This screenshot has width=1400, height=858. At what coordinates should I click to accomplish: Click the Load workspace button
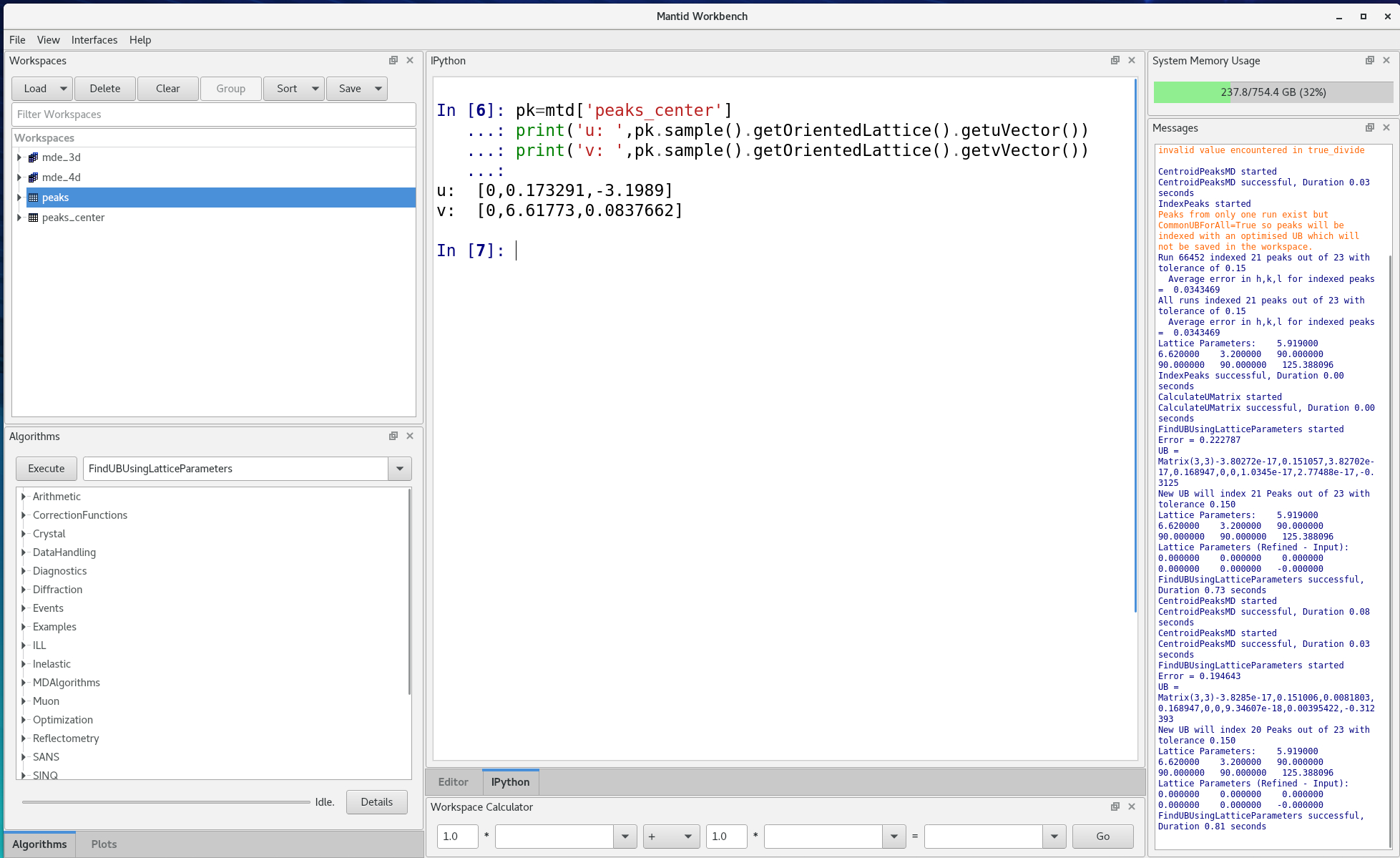click(x=34, y=88)
